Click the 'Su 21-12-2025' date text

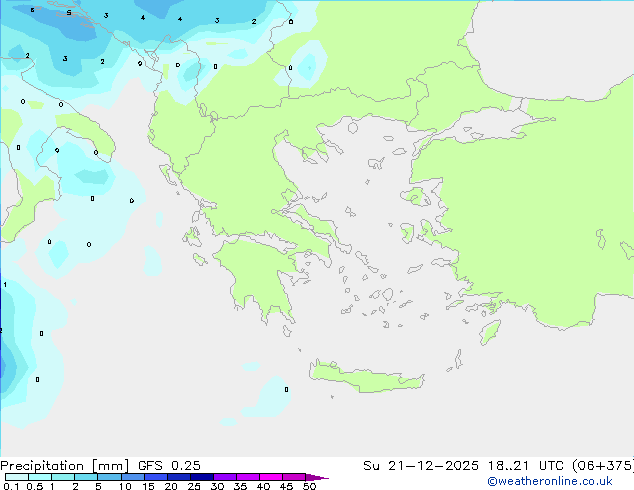click(421, 466)
